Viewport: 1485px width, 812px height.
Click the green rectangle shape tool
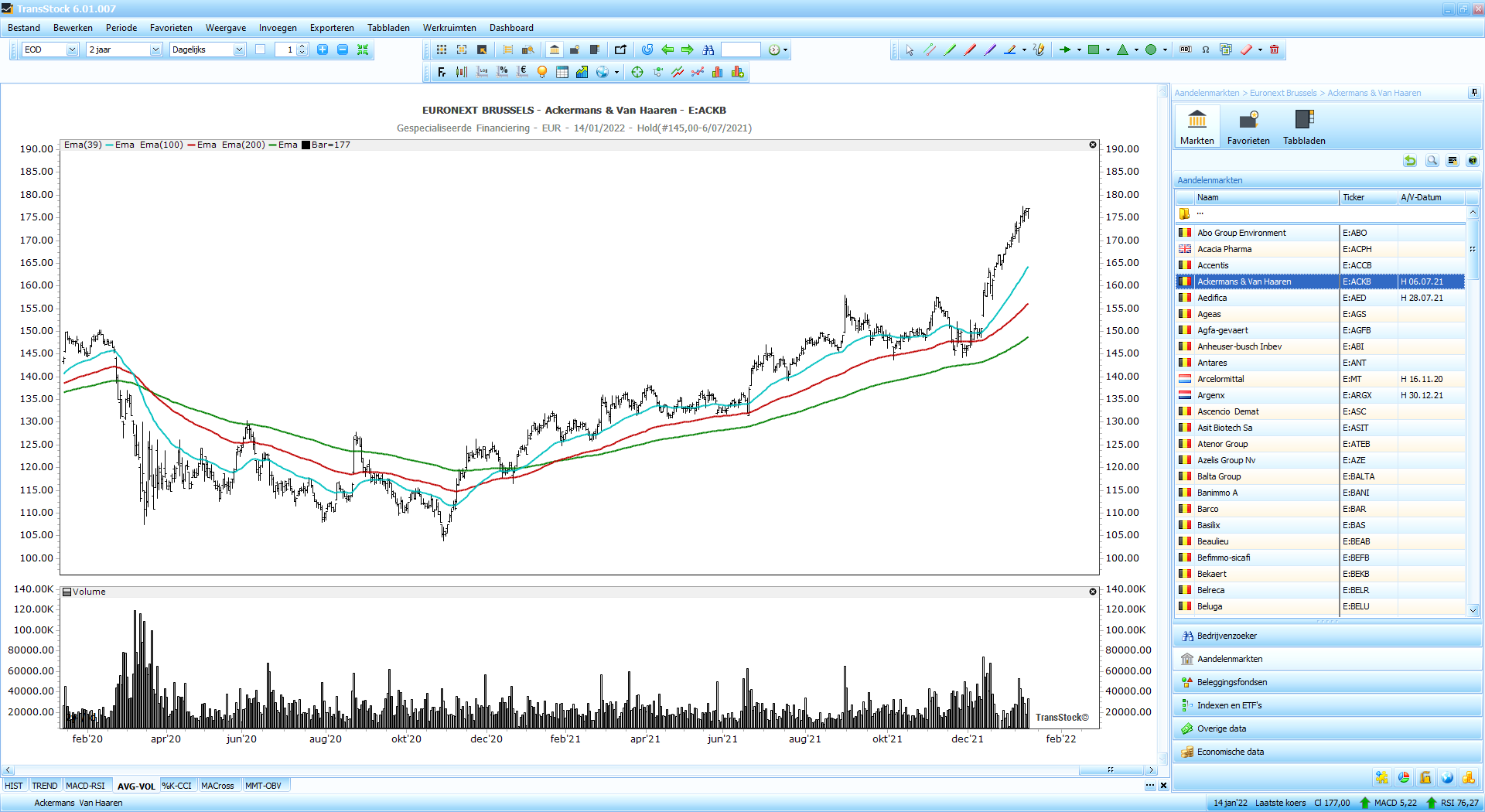tap(1094, 49)
